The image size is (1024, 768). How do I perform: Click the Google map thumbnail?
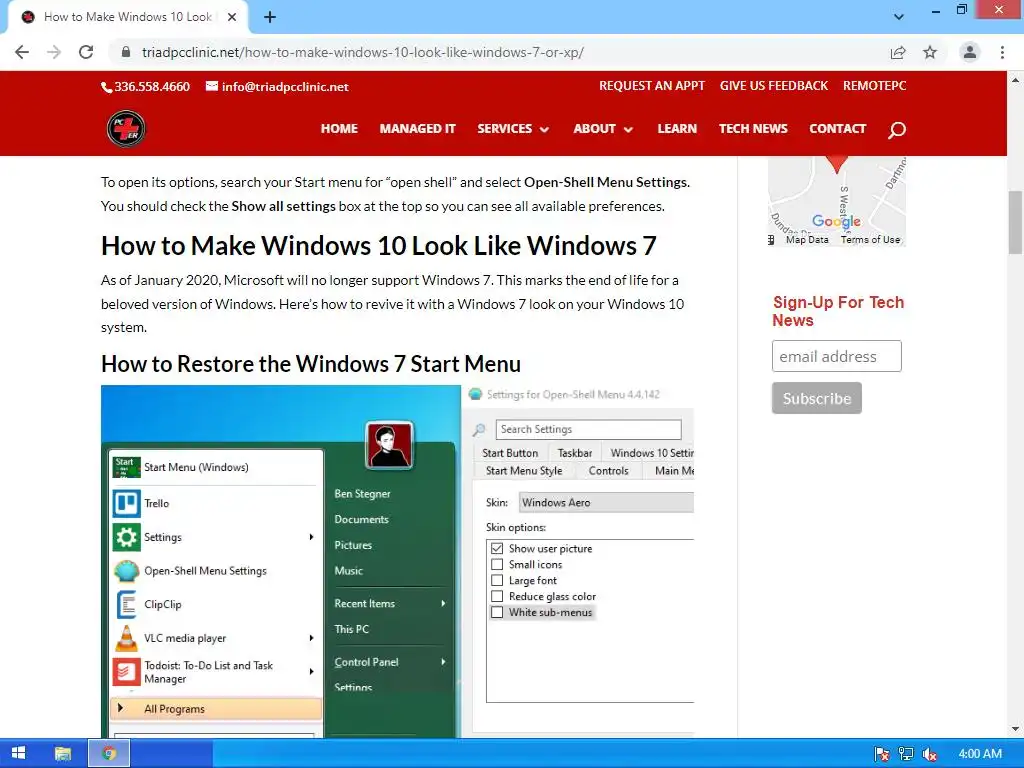pyautogui.click(x=837, y=200)
